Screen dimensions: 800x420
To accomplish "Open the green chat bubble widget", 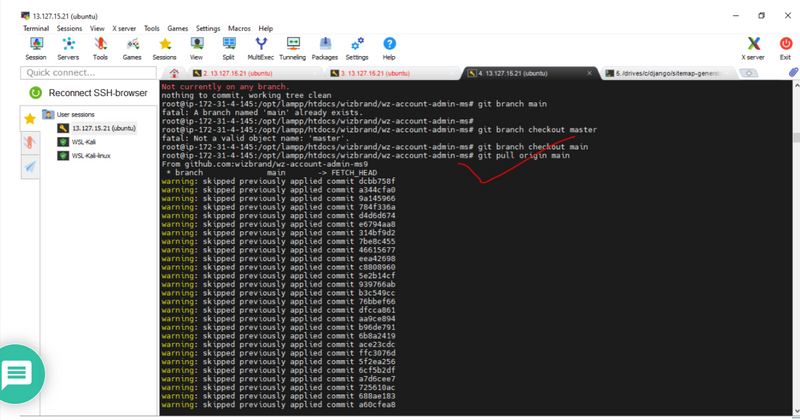I will [x=18, y=375].
